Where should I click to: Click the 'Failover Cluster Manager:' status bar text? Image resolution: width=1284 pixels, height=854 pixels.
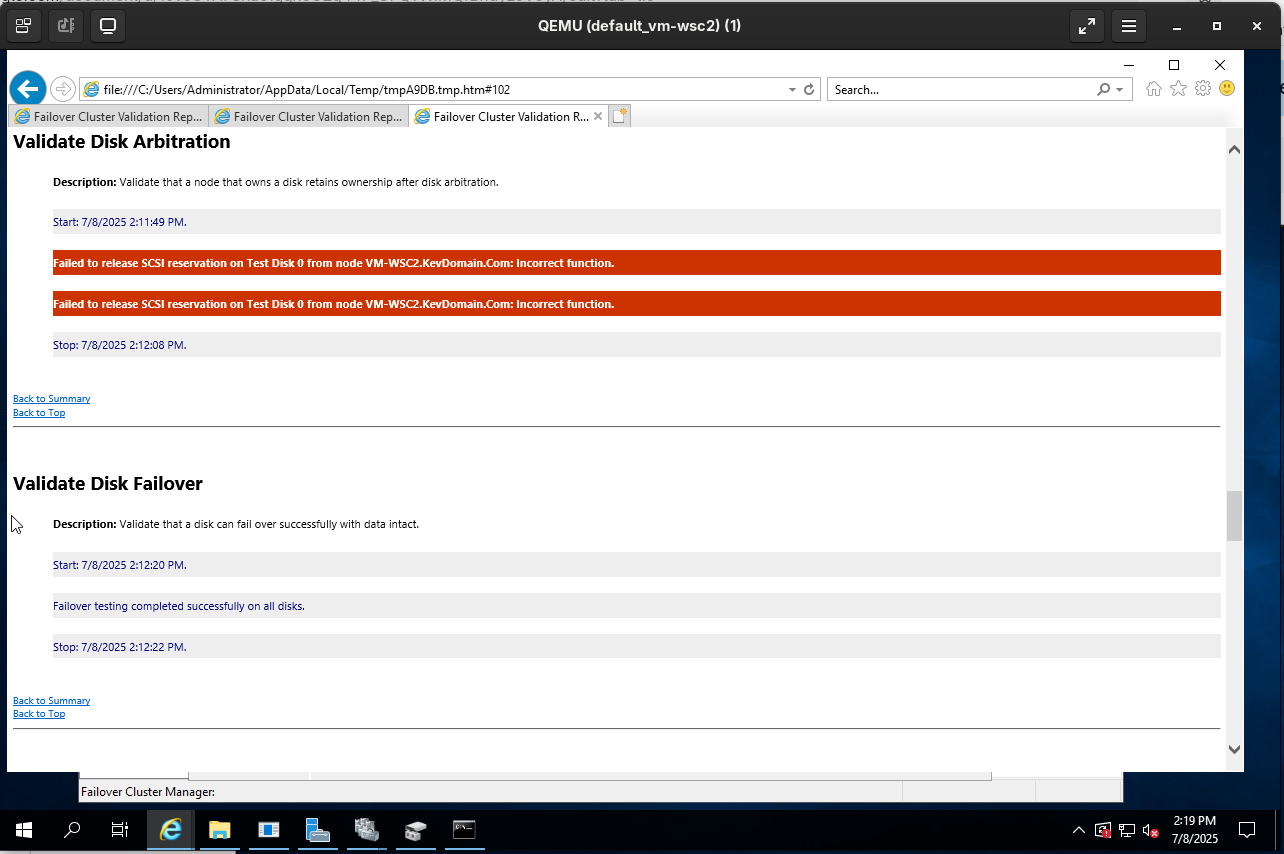(148, 792)
